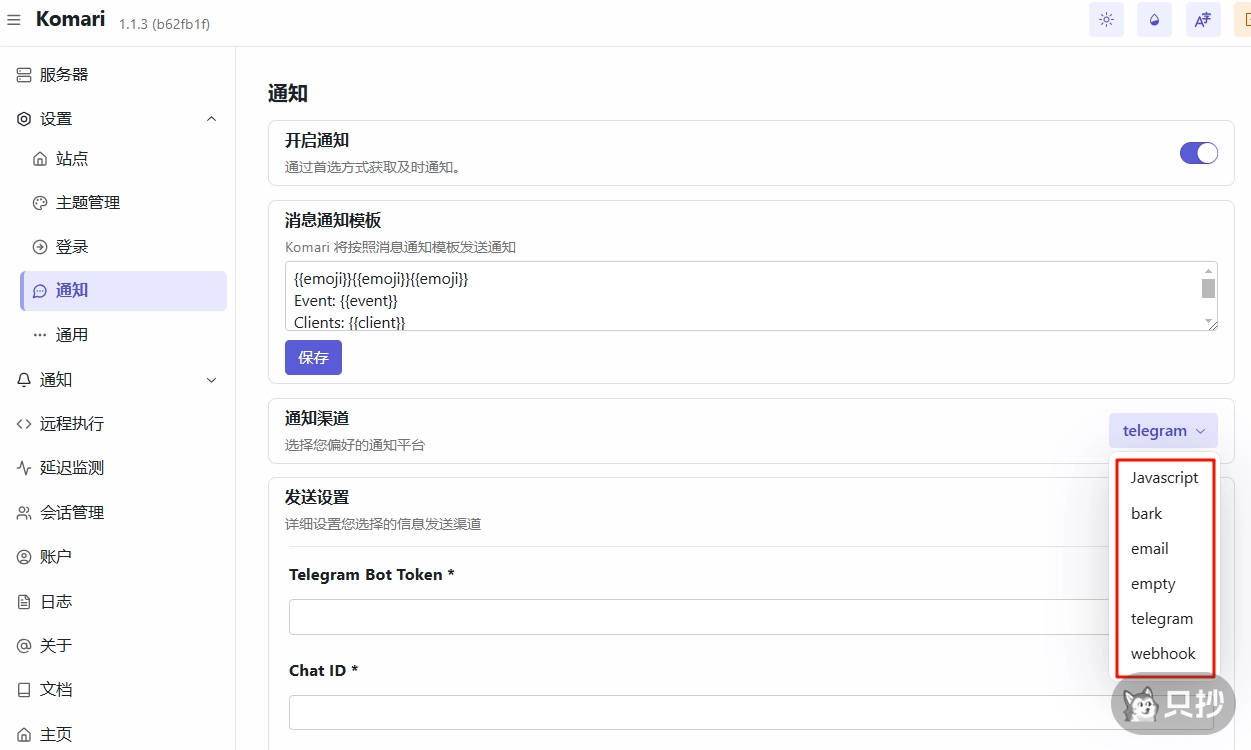
Task: Select email notification channel option
Action: tap(1150, 549)
